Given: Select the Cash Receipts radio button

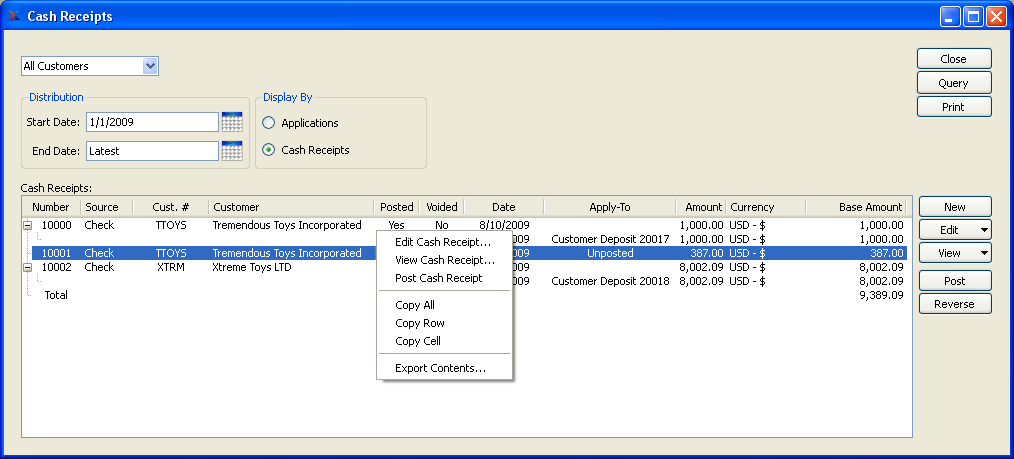Looking at the screenshot, I should coord(268,150).
